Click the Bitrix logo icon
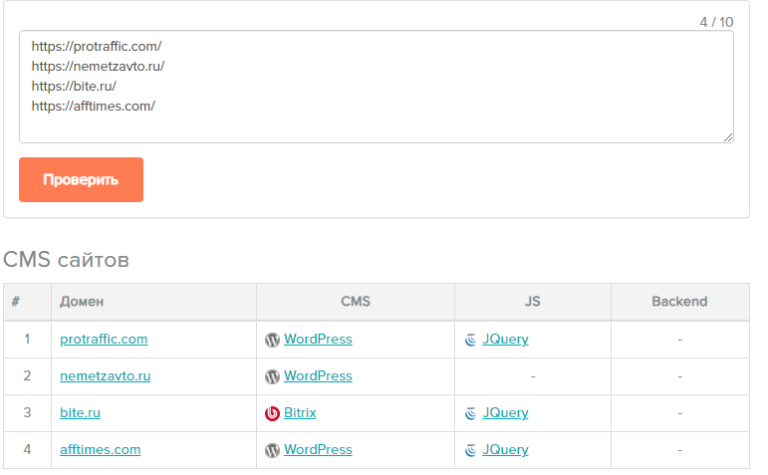This screenshot has width=768, height=475. [272, 414]
